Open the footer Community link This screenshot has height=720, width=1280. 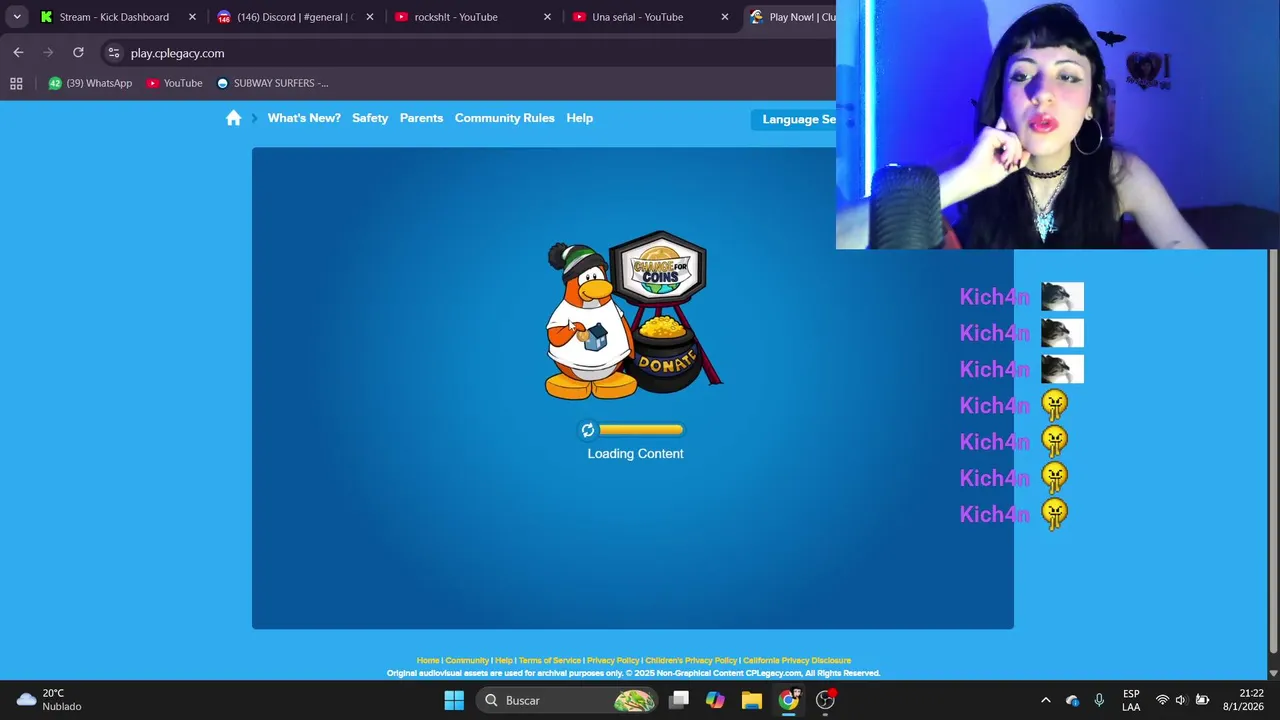click(467, 660)
